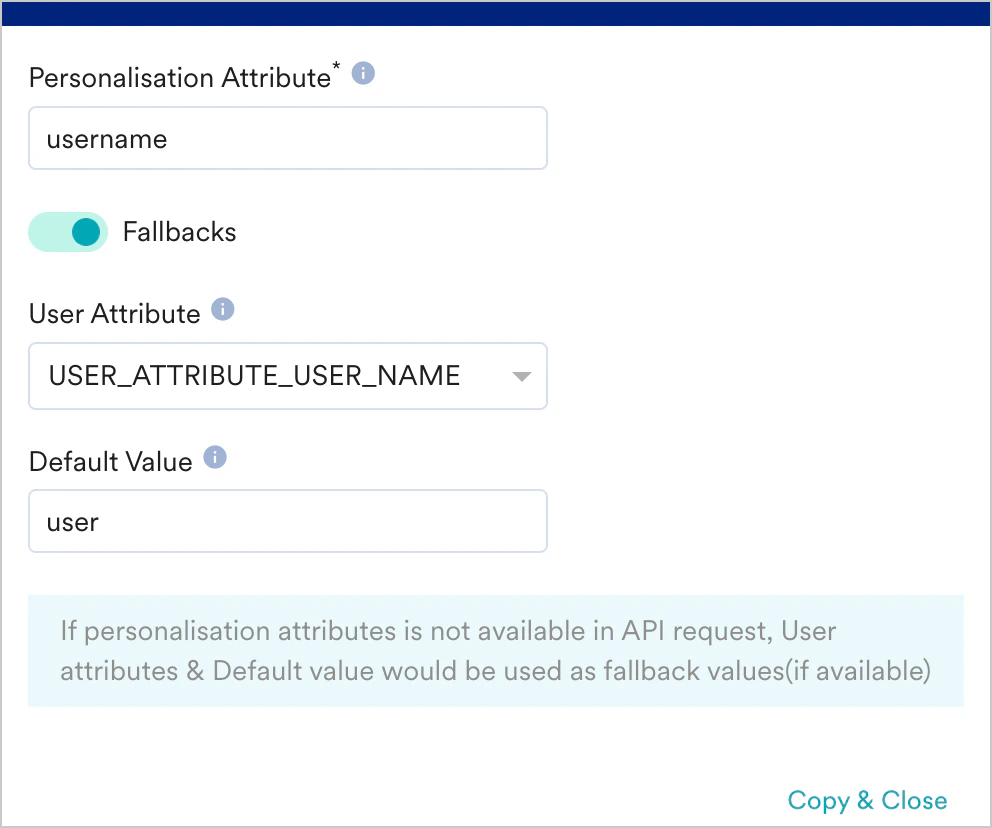Open the USER_ATTRIBUTE_USER_NAME dropdown
Viewport: 992px width, 828px height.
click(288, 376)
